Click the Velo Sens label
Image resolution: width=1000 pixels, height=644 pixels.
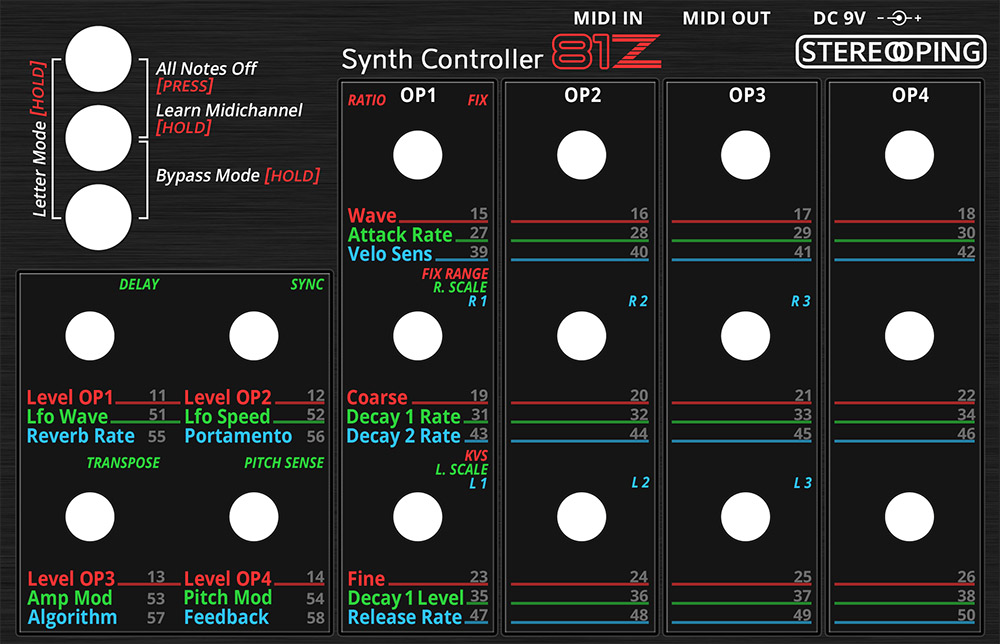tap(390, 254)
